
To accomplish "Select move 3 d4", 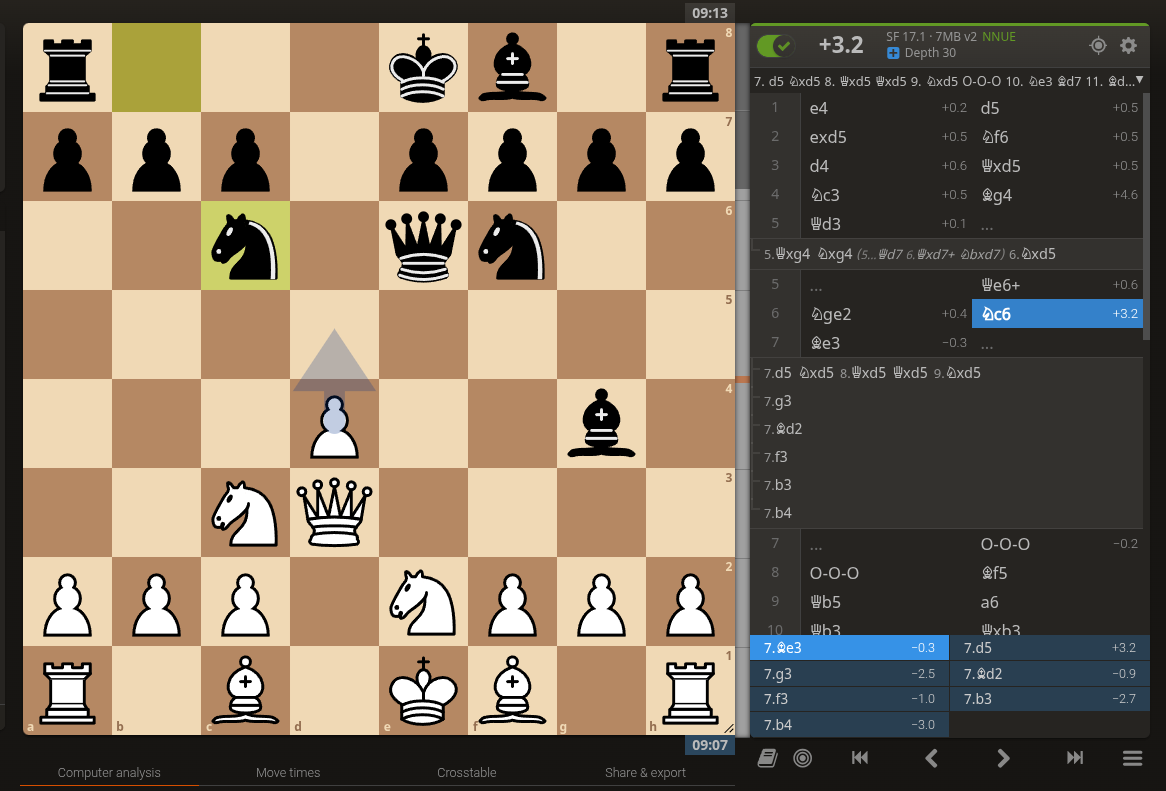I will point(886,166).
